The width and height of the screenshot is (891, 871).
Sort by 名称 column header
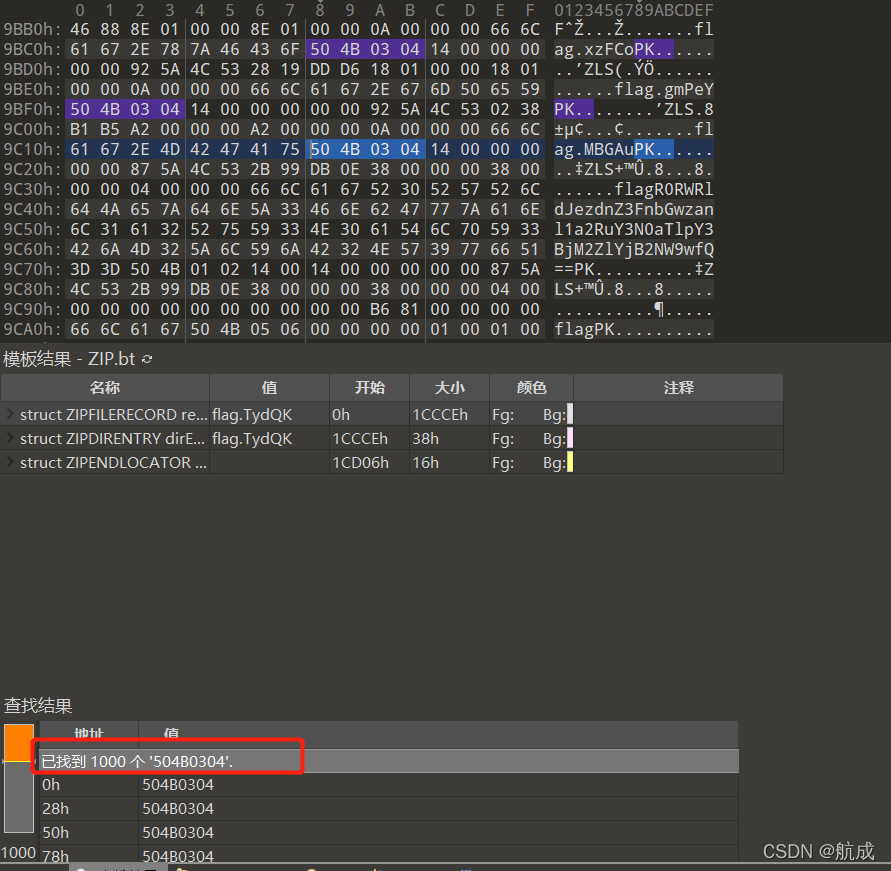point(105,387)
